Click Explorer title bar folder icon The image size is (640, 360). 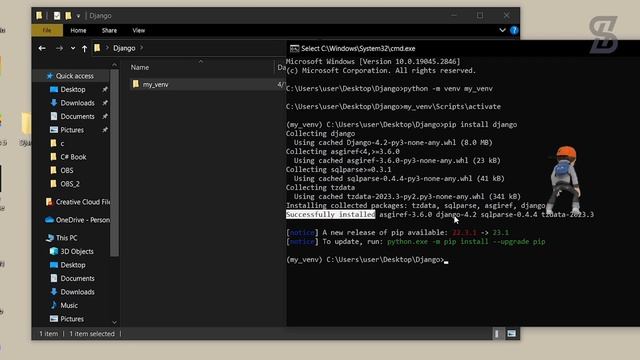point(39,16)
